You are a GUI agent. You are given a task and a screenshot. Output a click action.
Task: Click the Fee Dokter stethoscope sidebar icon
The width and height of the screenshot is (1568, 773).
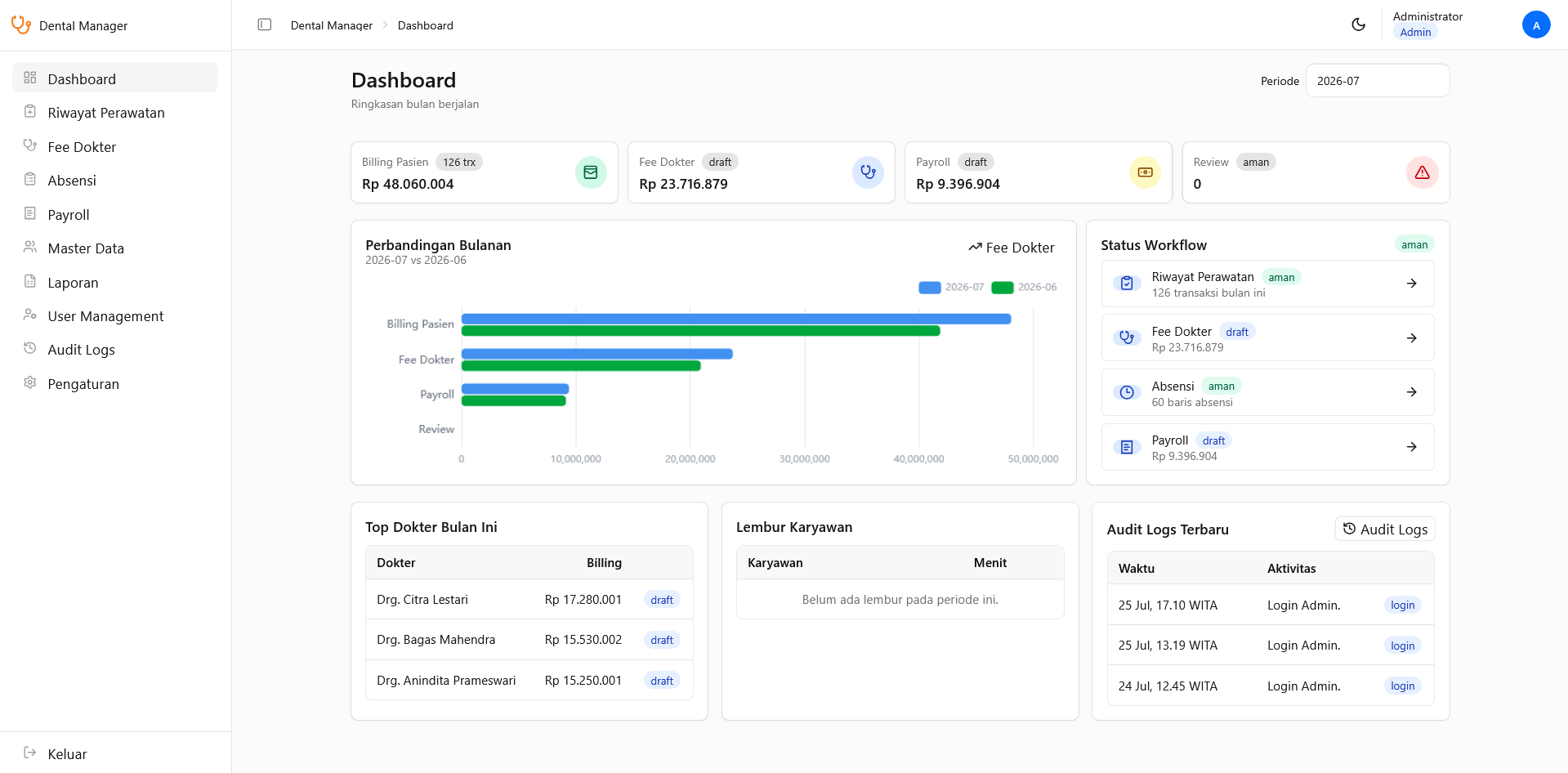[30, 145]
